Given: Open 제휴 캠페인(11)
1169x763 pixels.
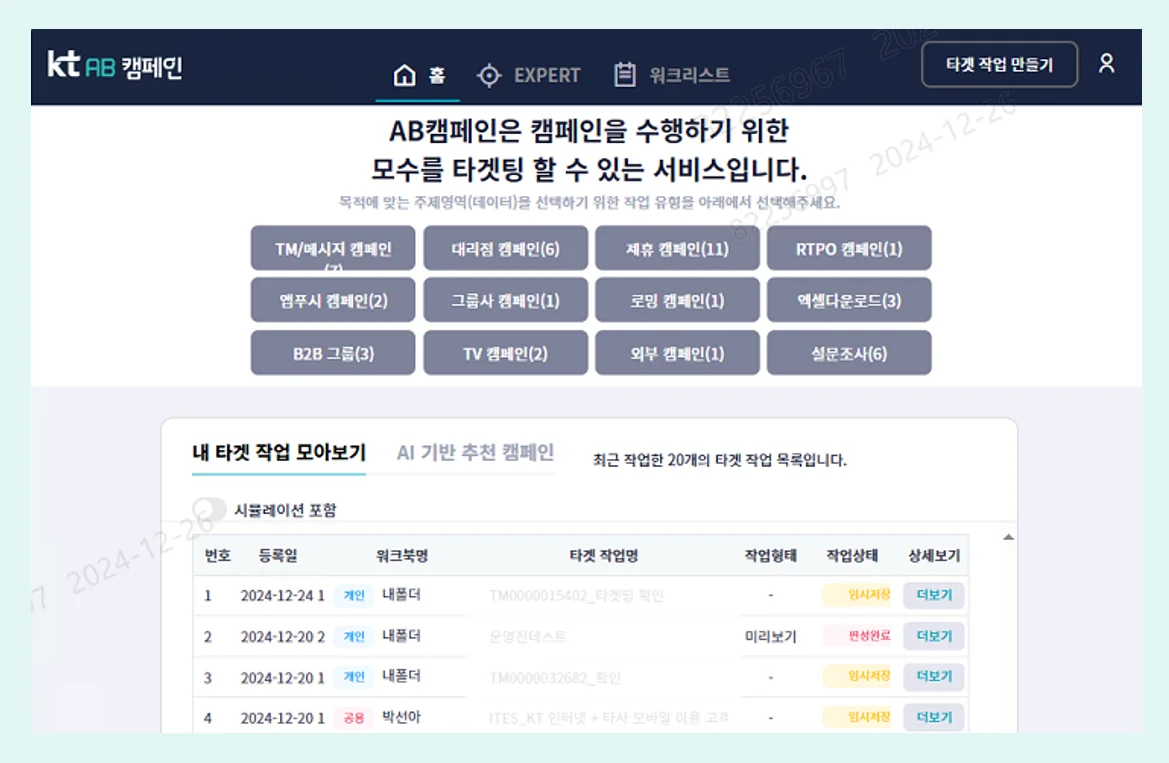Looking at the screenshot, I should click(678, 248).
